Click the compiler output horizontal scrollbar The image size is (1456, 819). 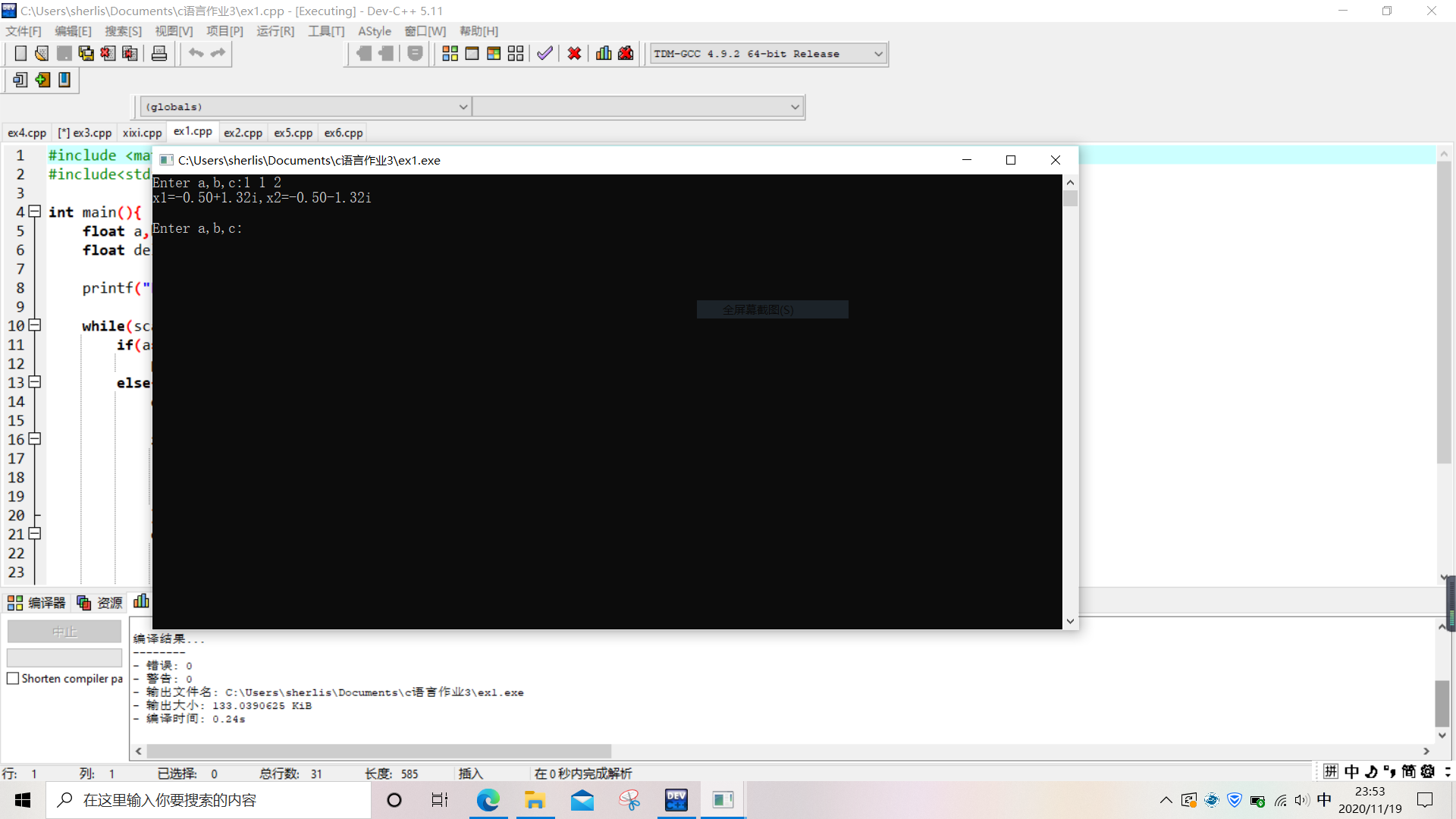[379, 751]
